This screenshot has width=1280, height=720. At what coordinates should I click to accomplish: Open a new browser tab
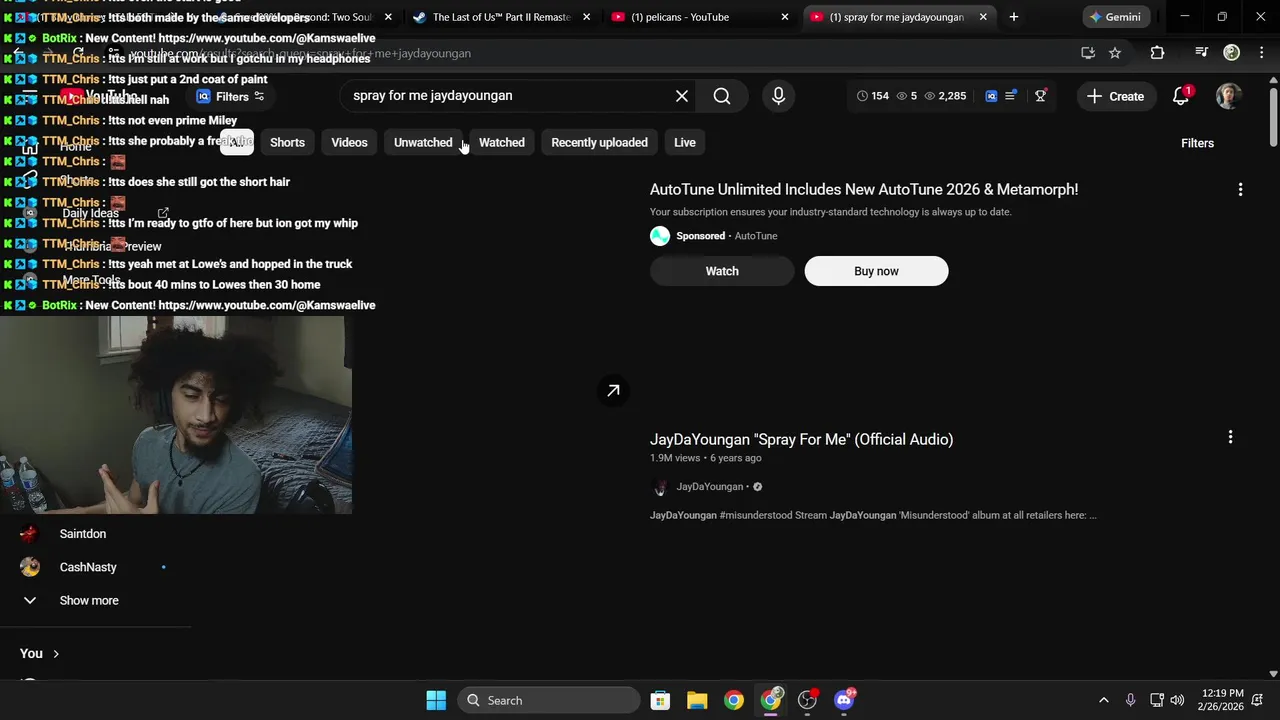point(1013,17)
